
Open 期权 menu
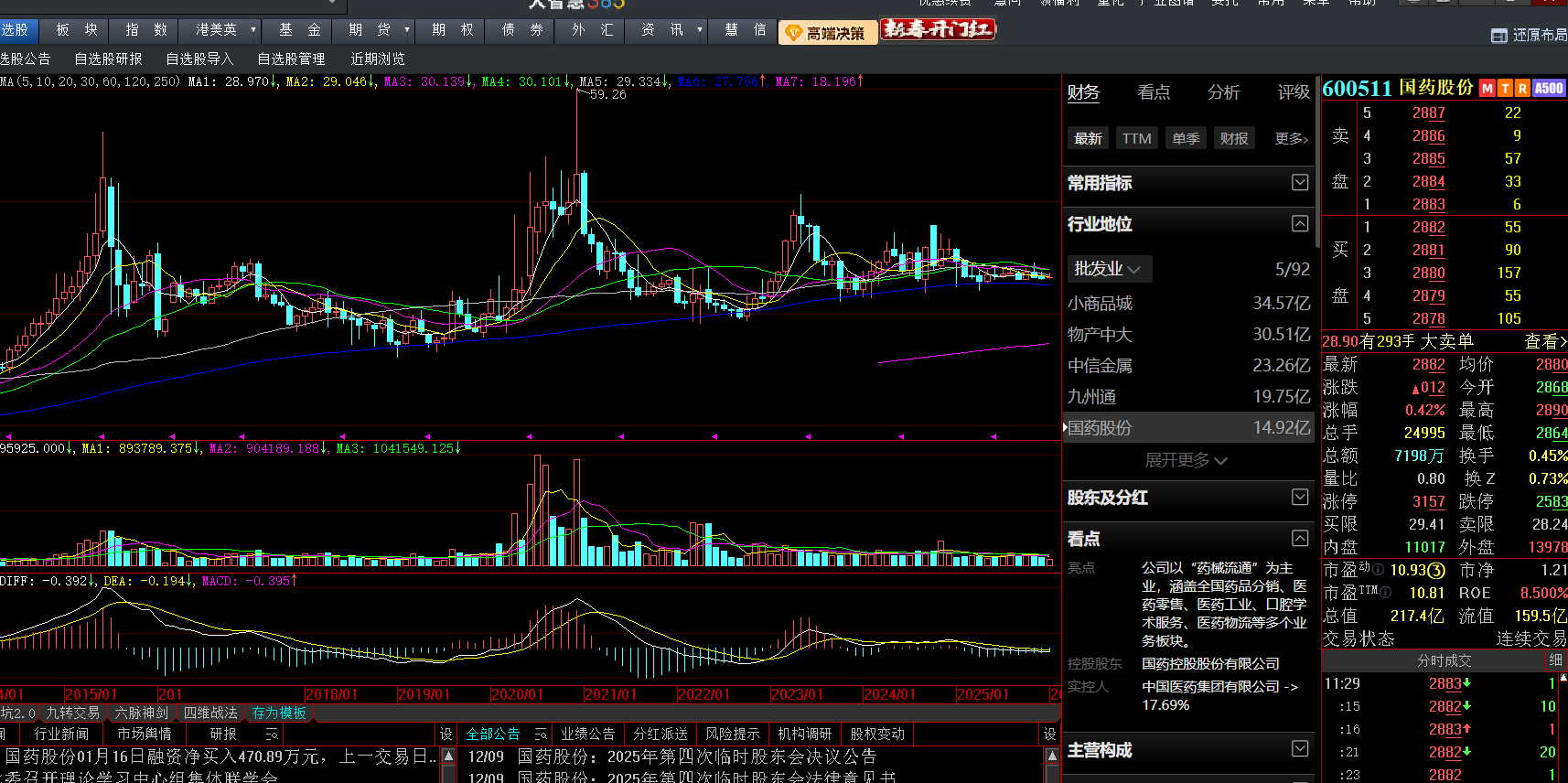[453, 30]
